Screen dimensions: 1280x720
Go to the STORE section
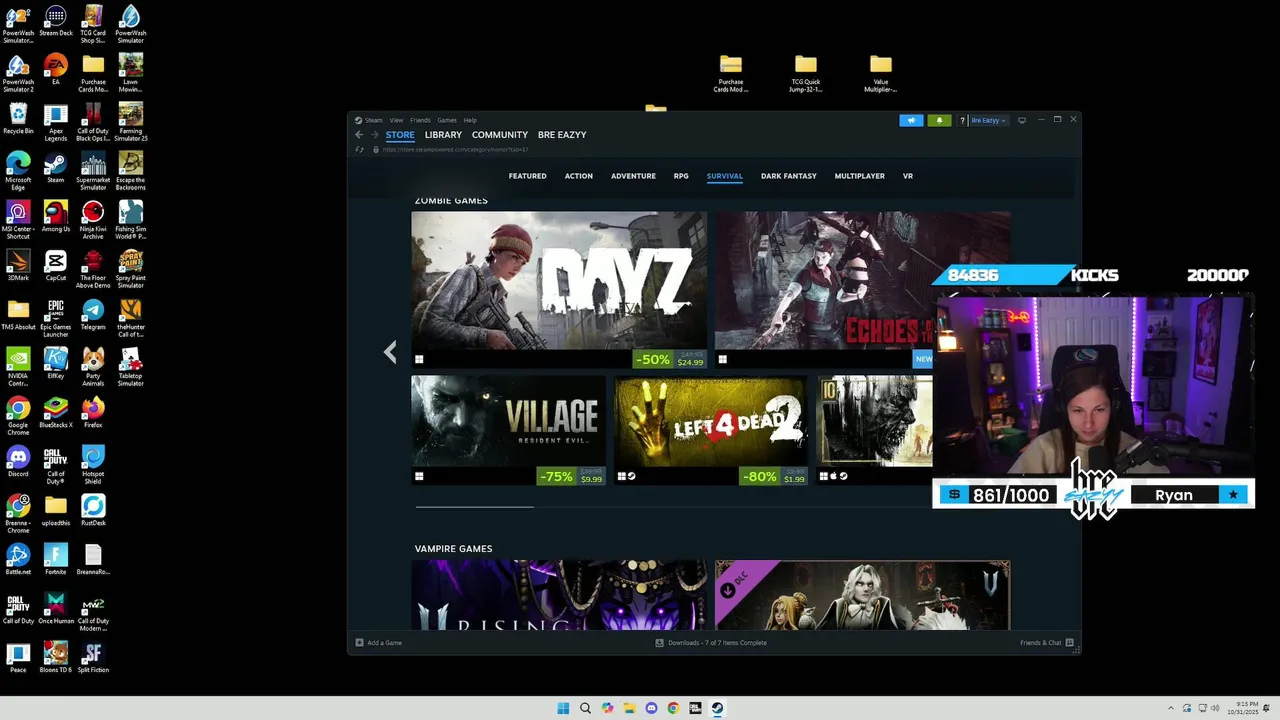click(400, 135)
